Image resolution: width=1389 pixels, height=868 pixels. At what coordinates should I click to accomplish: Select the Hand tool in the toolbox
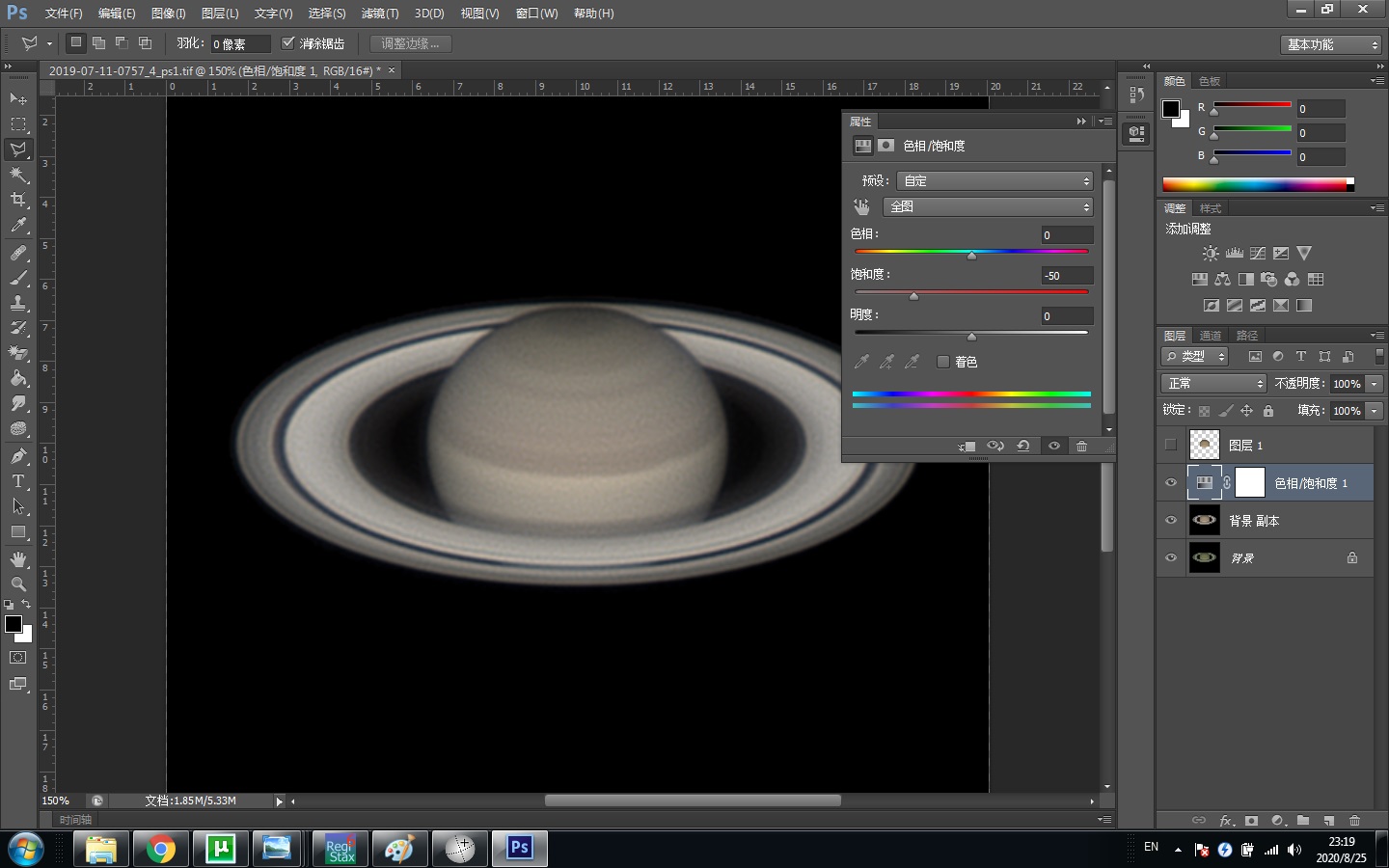[18, 559]
